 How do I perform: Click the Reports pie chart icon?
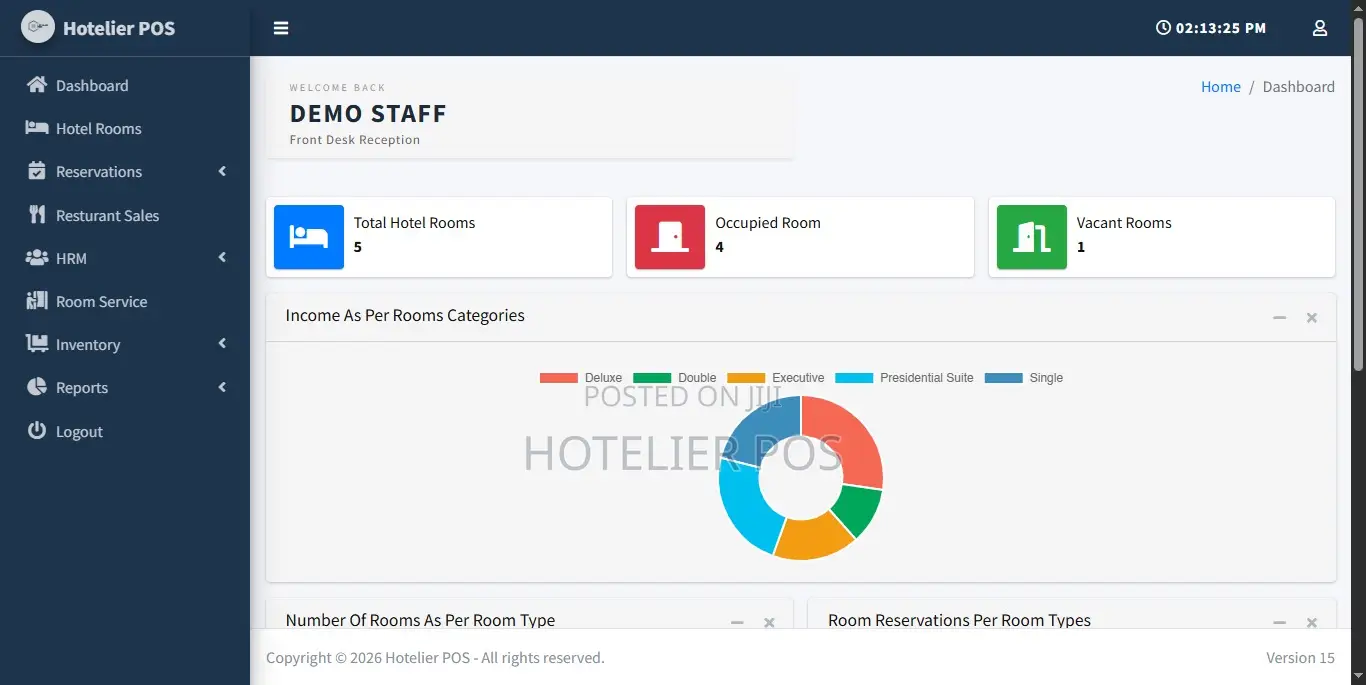[x=37, y=387]
